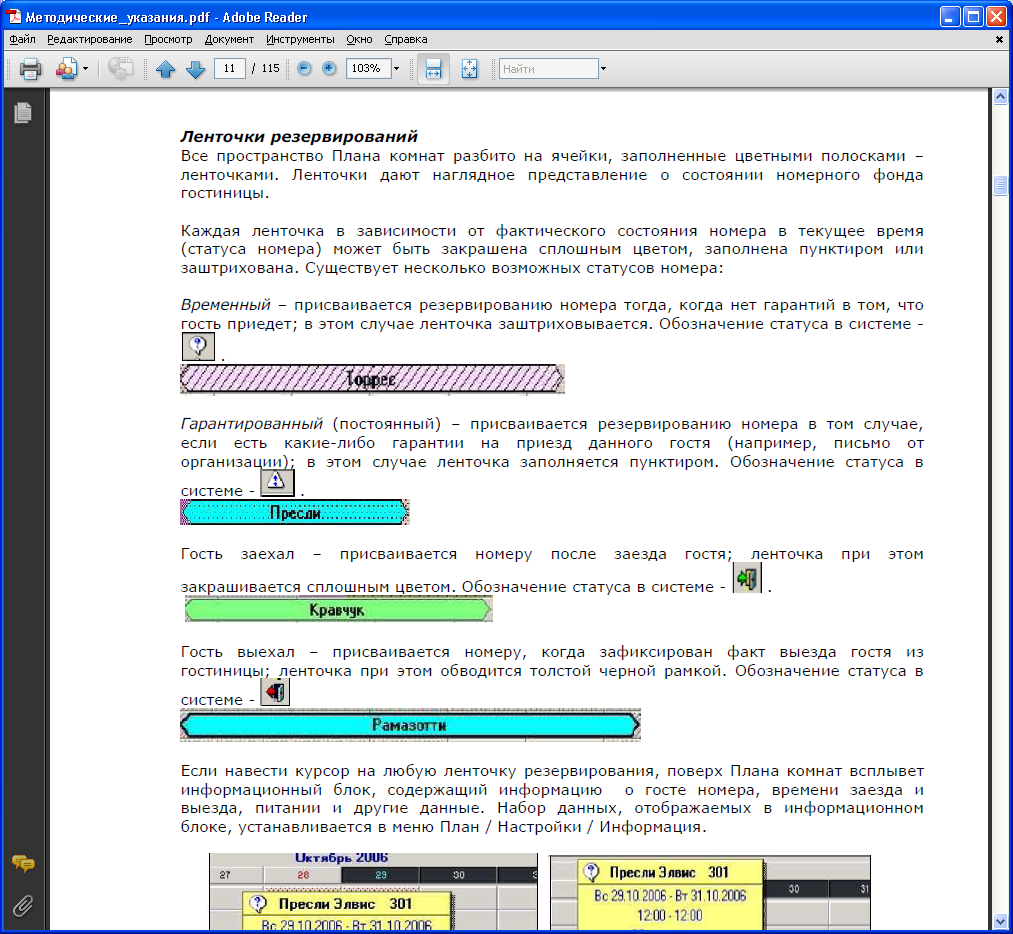Image resolution: width=1013 pixels, height=934 pixels.
Task: Open the Окно menu
Action: coord(359,39)
